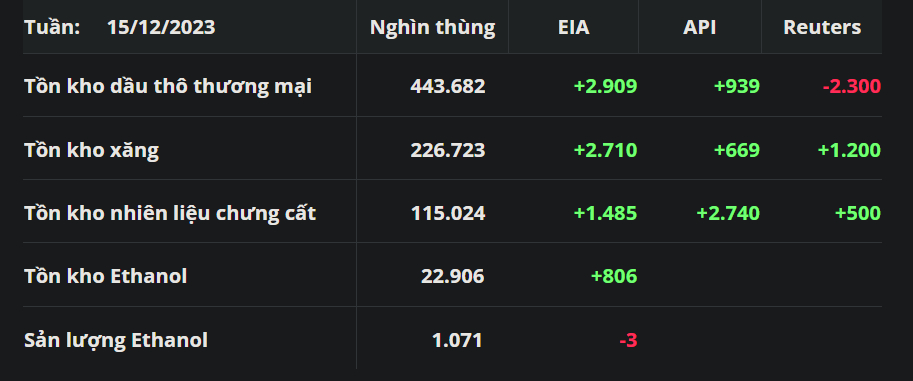
Task: Click the API column header
Action: 699,27
